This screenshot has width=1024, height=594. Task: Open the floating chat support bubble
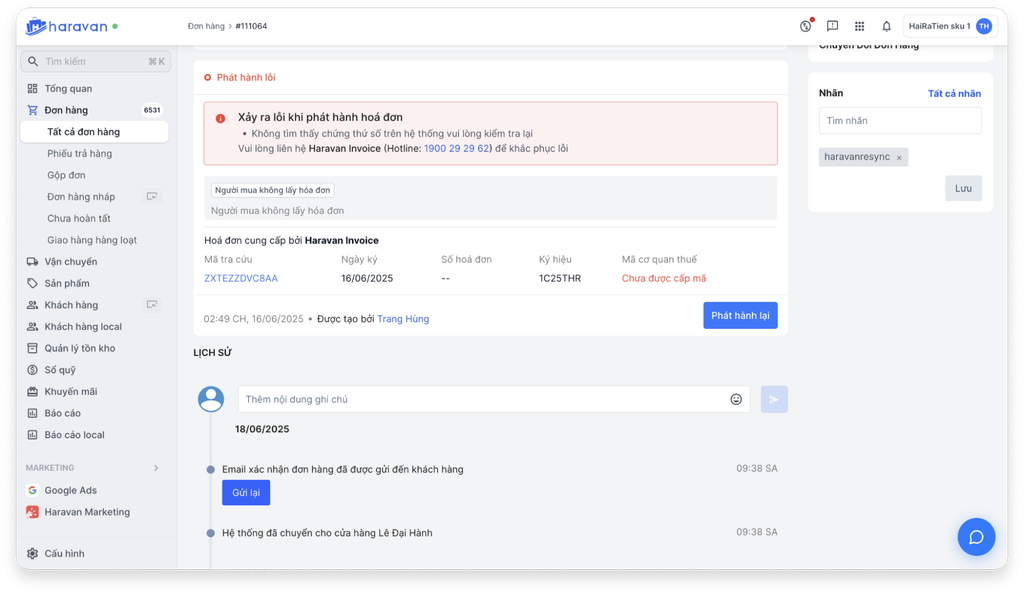(x=976, y=537)
